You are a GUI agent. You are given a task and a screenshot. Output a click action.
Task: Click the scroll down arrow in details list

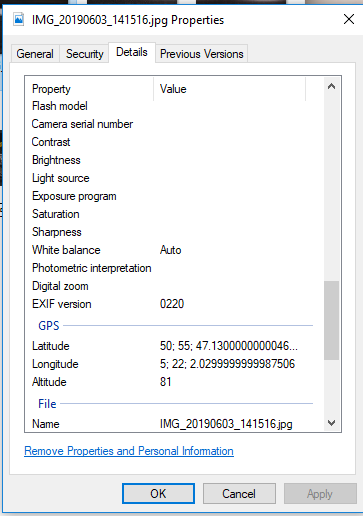coord(331,423)
